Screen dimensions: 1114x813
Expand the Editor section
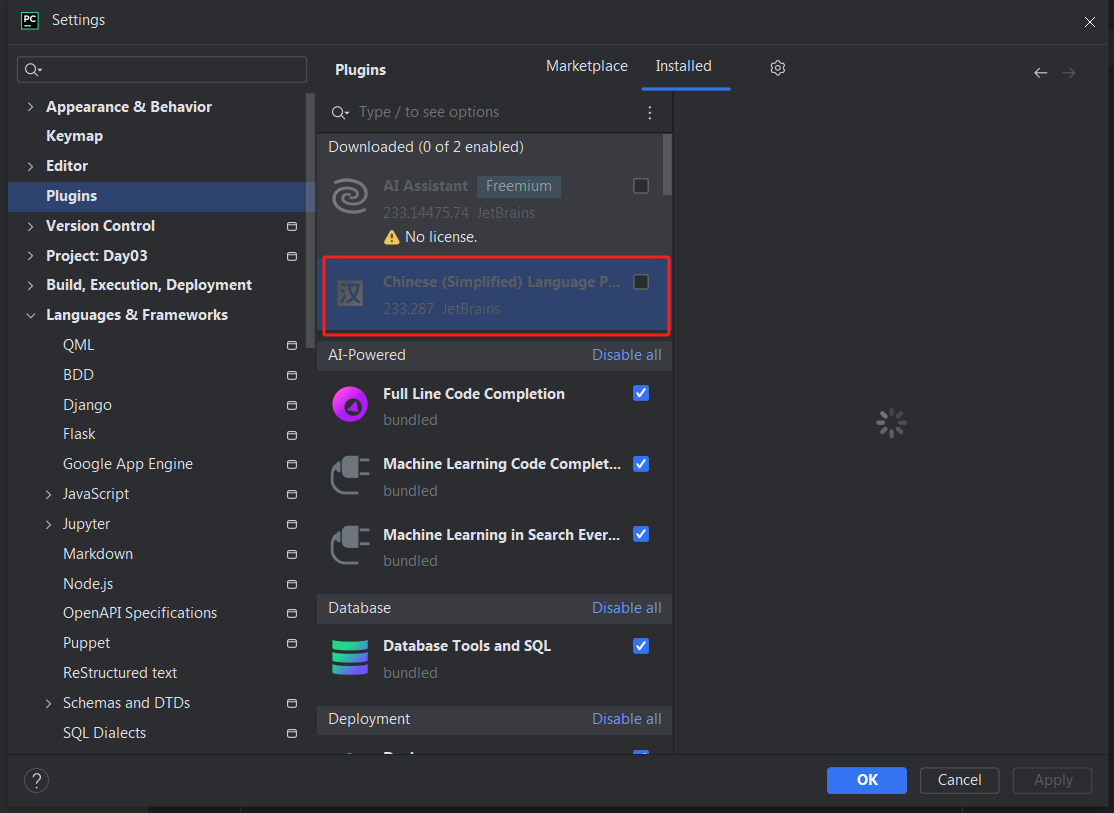click(30, 166)
